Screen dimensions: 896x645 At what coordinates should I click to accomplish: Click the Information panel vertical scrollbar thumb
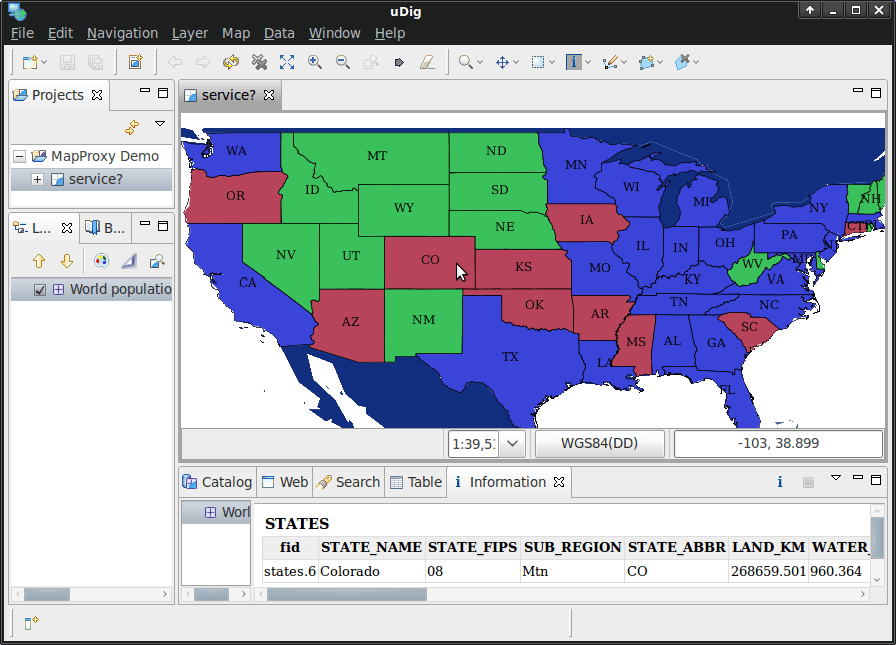tap(877, 538)
